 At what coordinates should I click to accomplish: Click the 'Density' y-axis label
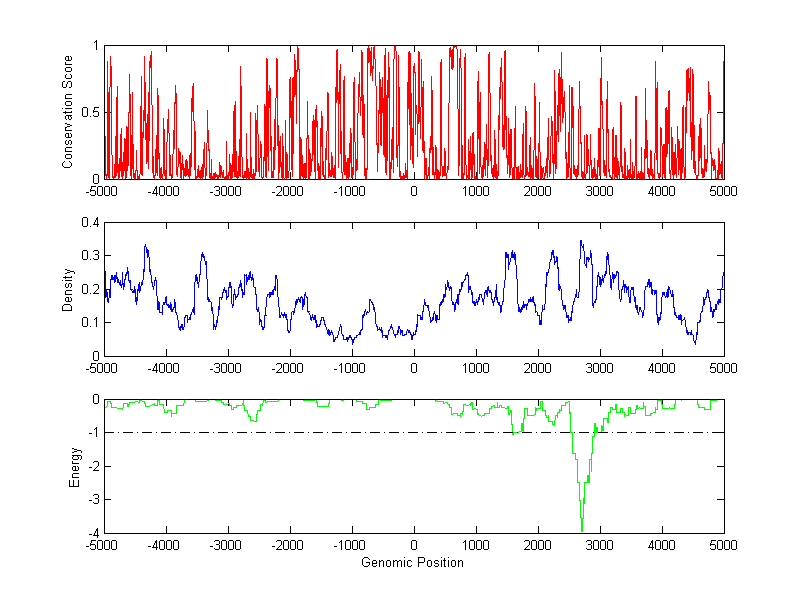tap(68, 289)
